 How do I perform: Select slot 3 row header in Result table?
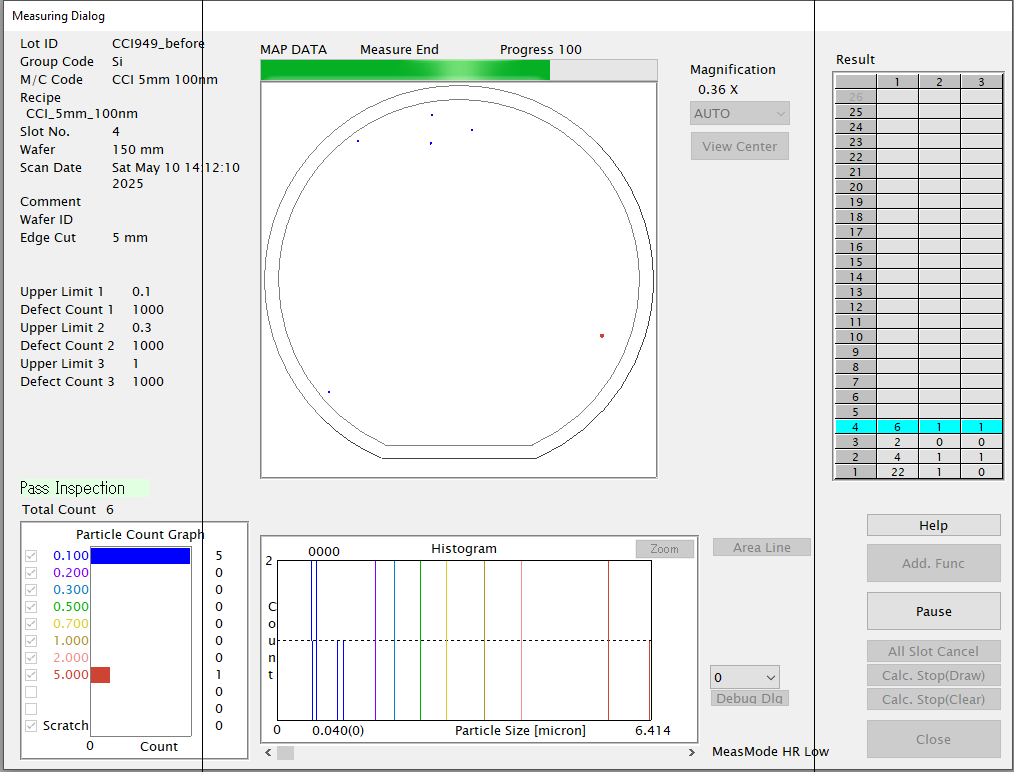(856, 442)
